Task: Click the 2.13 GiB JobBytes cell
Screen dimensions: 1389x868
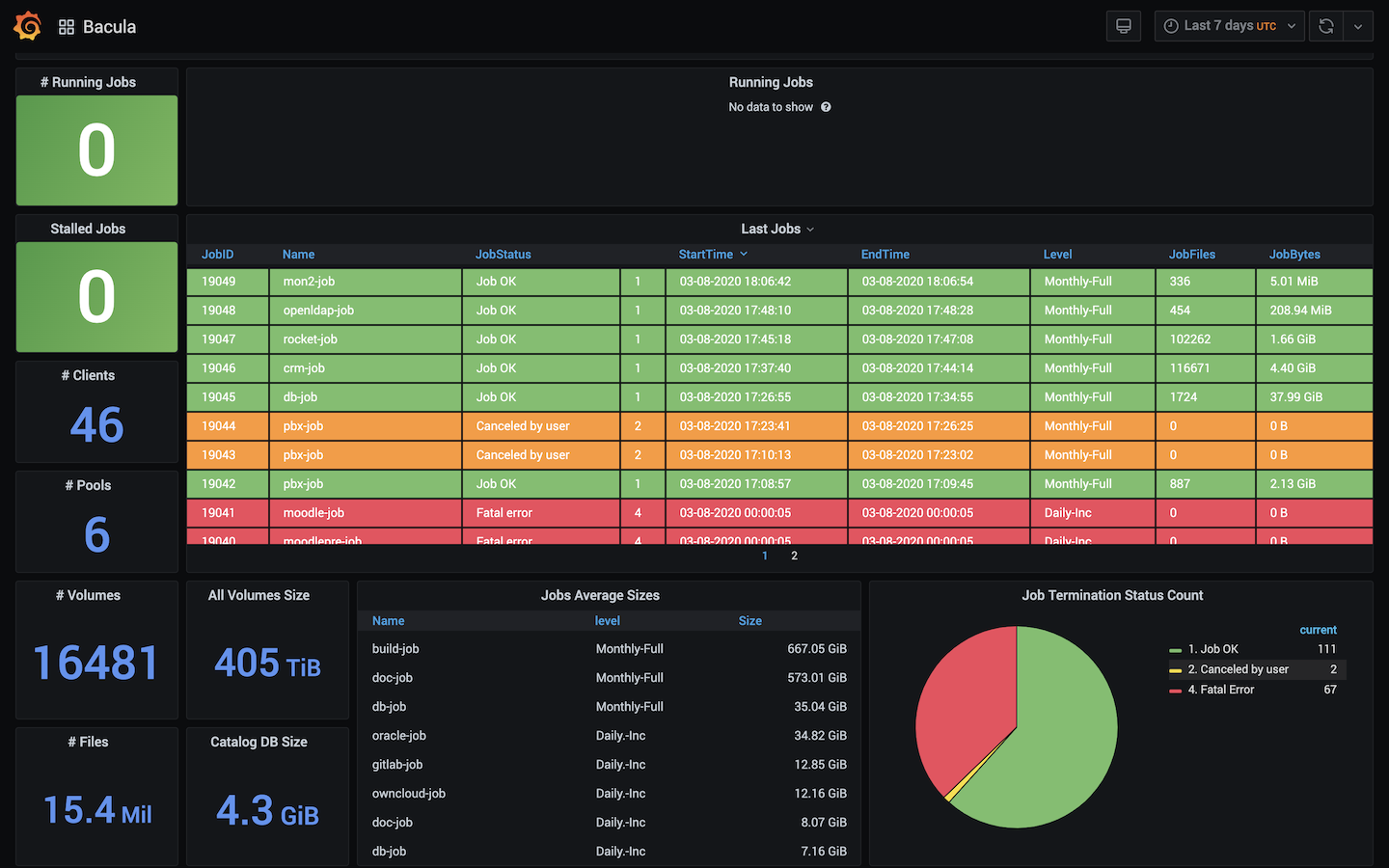Action: 1315,484
